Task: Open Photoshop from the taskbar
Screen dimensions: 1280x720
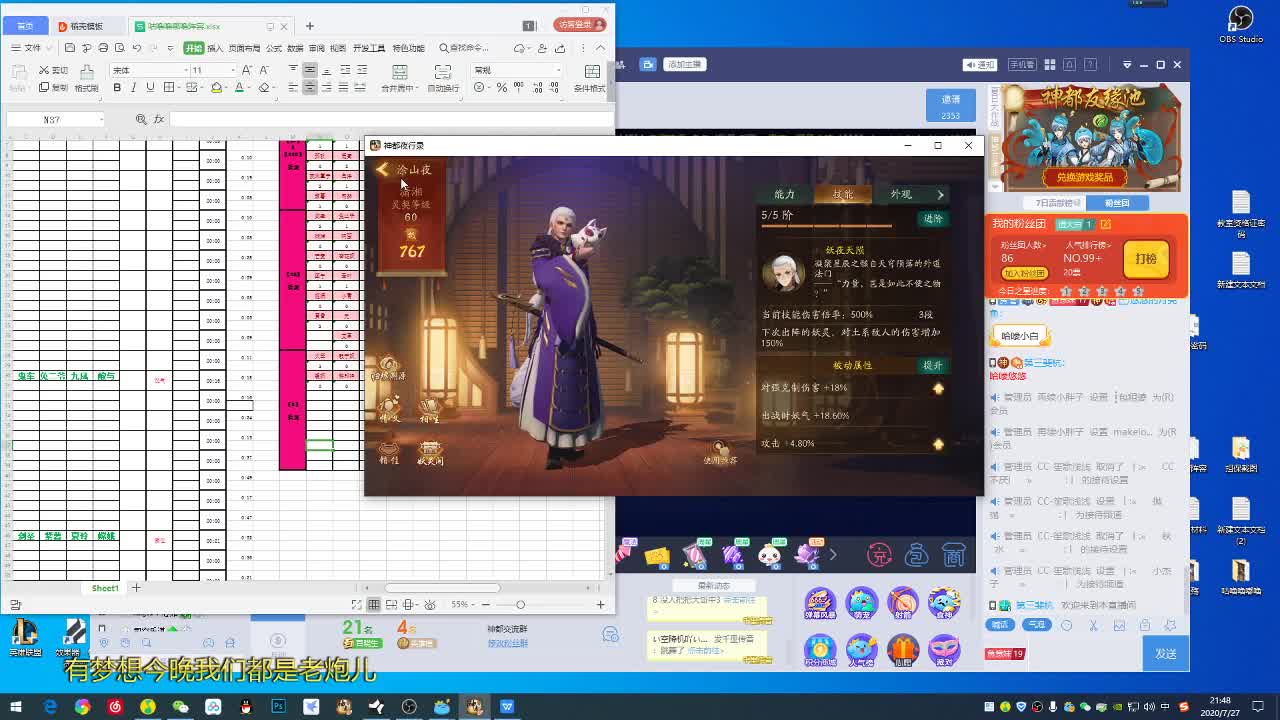Action: pos(278,707)
